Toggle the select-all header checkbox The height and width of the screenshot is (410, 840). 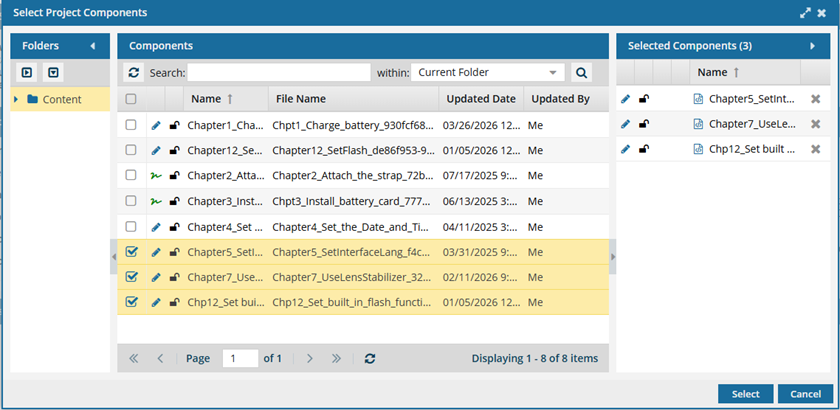click(x=131, y=99)
